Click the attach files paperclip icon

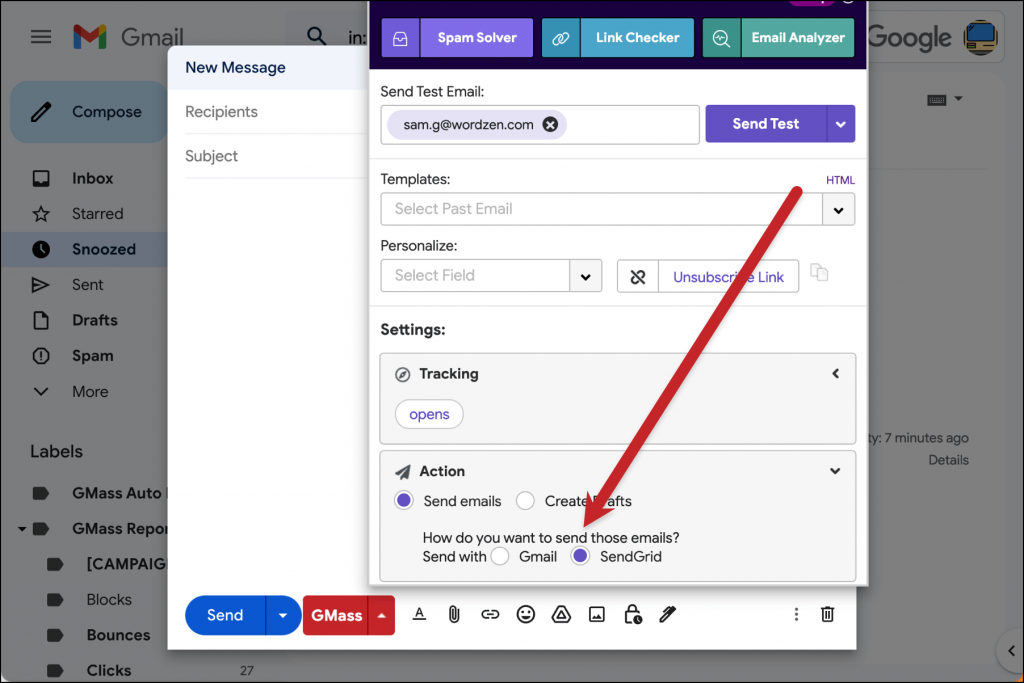pyautogui.click(x=453, y=614)
